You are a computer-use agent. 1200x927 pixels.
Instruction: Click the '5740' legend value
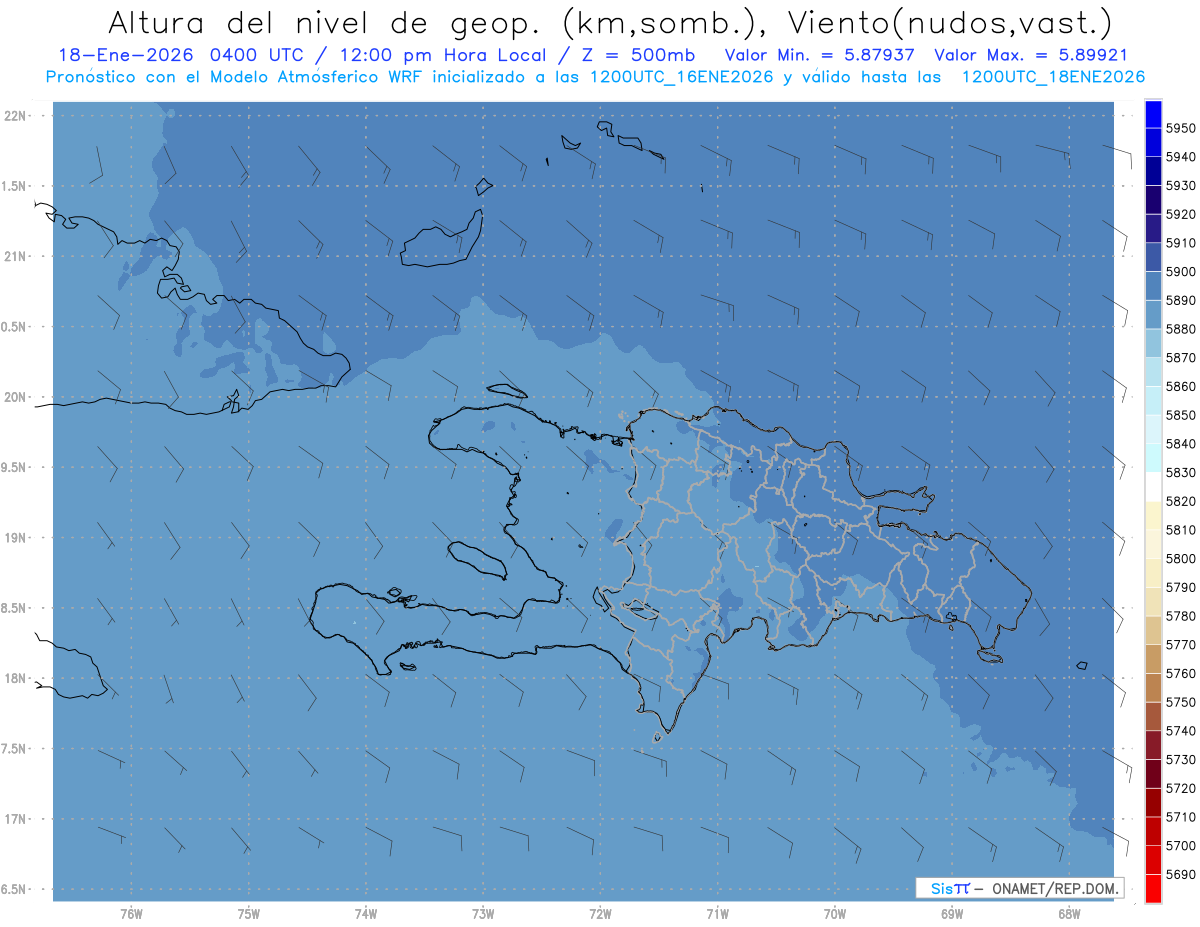(x=1181, y=731)
